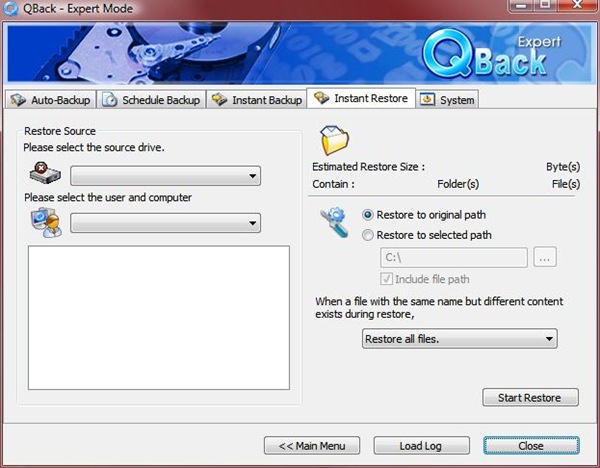Open the source drive dropdown
The image size is (600, 468).
[166, 176]
